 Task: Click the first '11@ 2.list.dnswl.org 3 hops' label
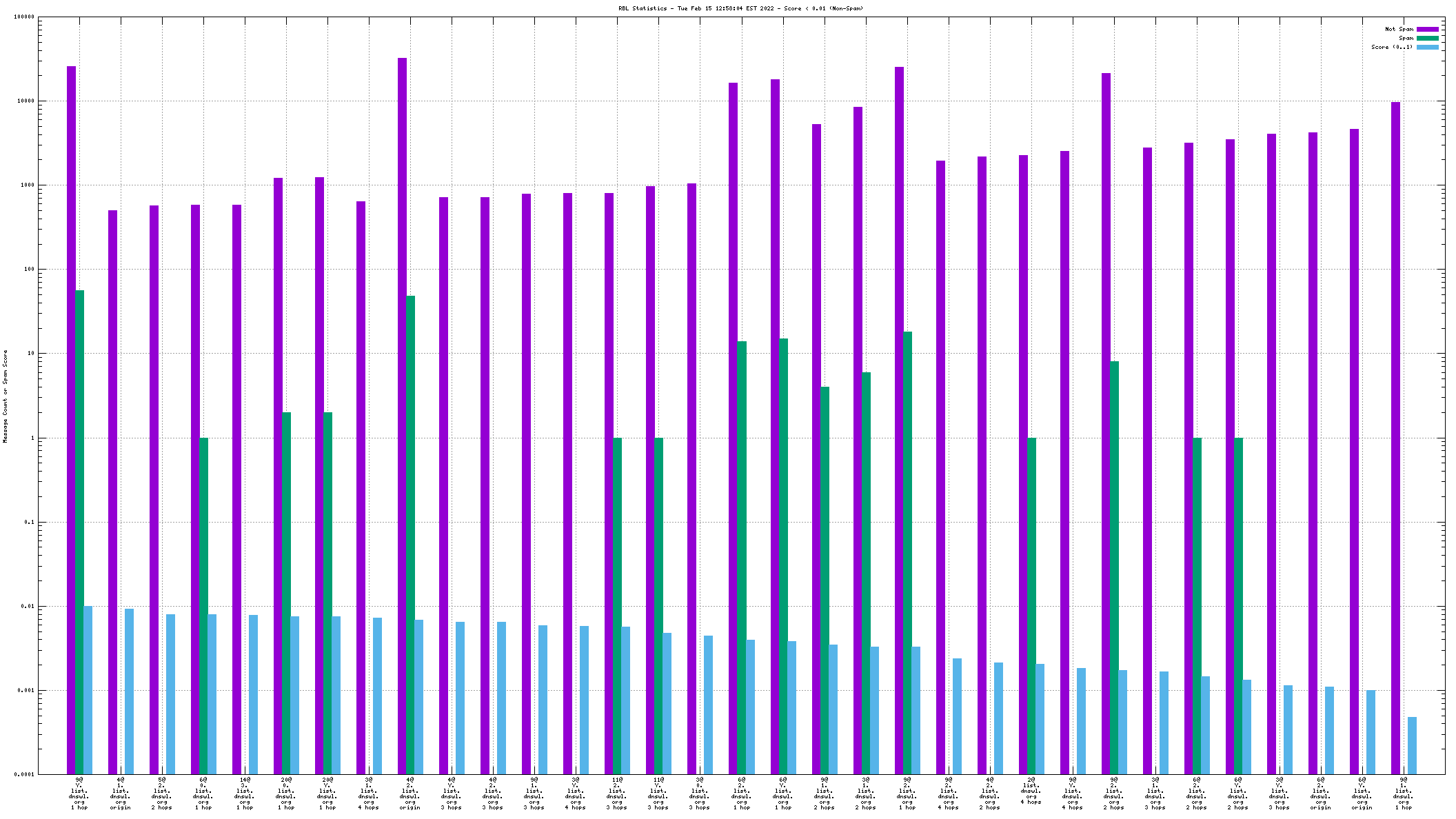point(617,793)
